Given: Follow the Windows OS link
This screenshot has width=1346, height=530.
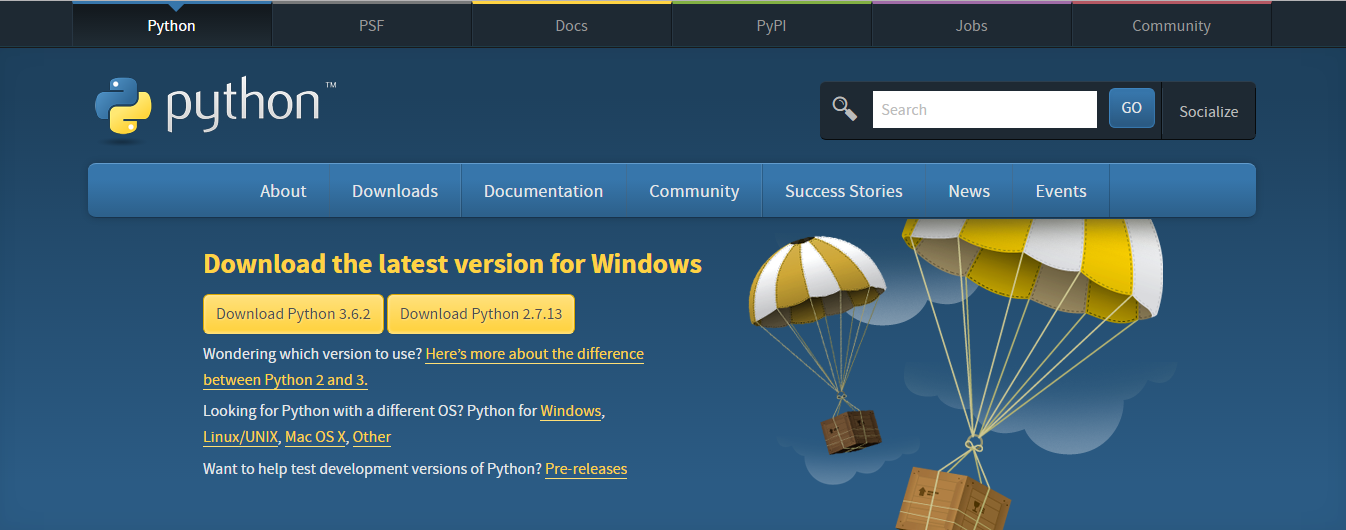Looking at the screenshot, I should [571, 411].
